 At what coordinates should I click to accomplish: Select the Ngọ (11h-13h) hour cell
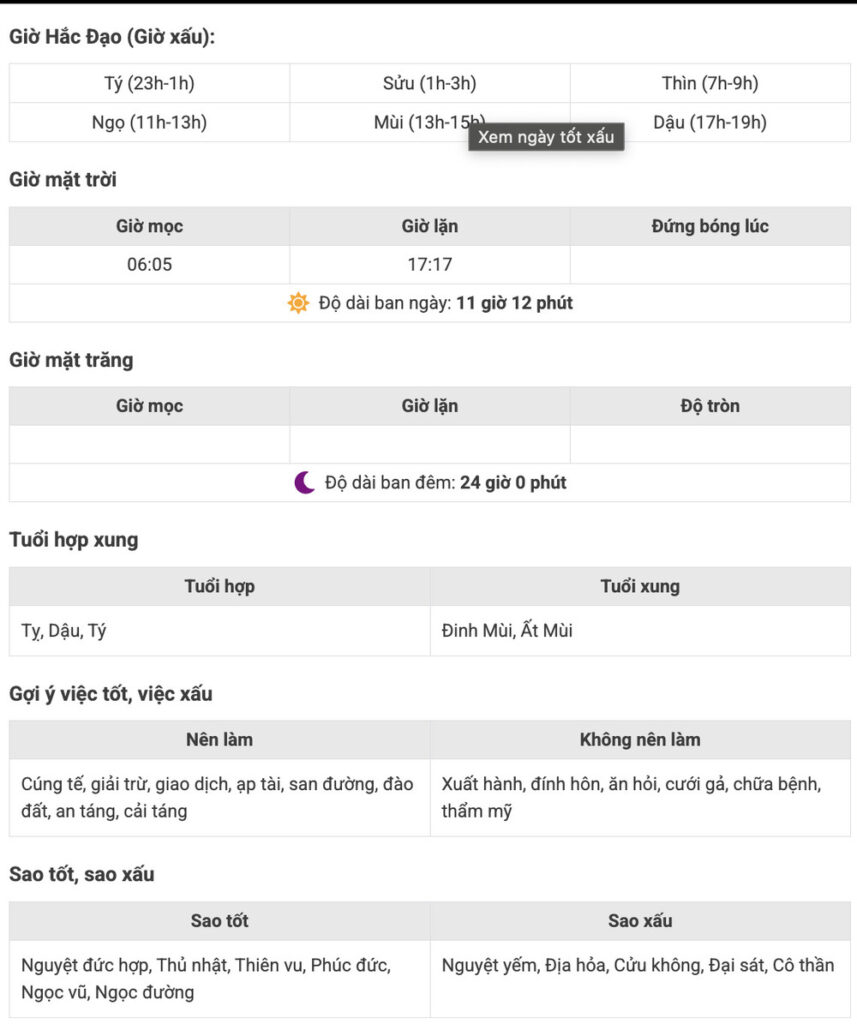[x=150, y=122]
